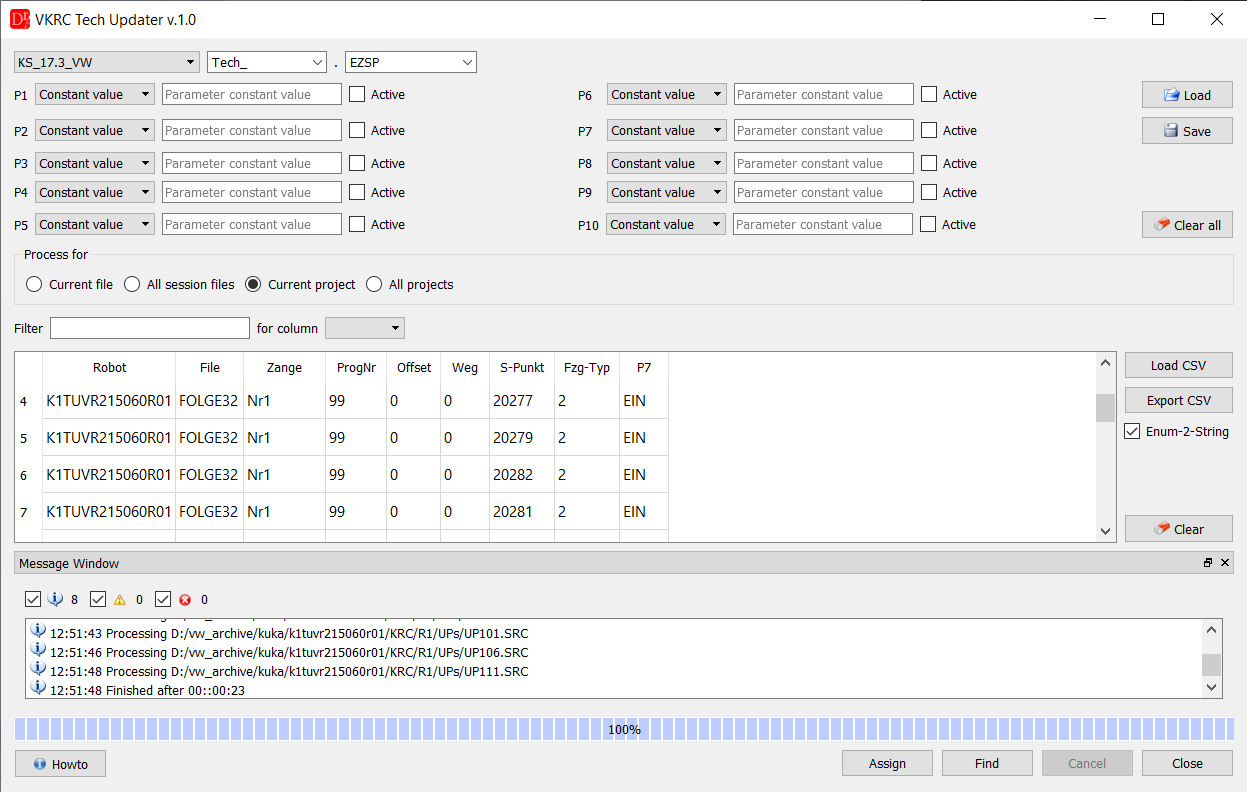Open the Tech_ combo box

point(267,62)
